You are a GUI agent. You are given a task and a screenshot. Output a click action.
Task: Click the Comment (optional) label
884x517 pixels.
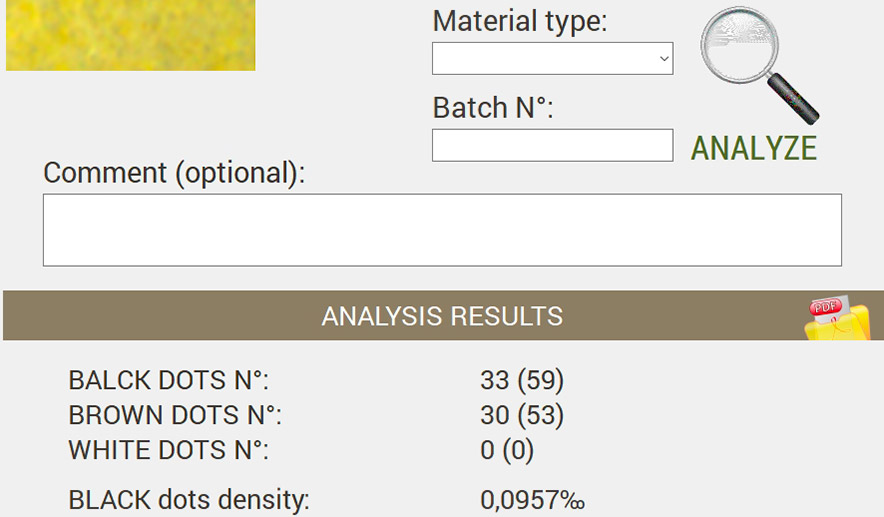174,173
